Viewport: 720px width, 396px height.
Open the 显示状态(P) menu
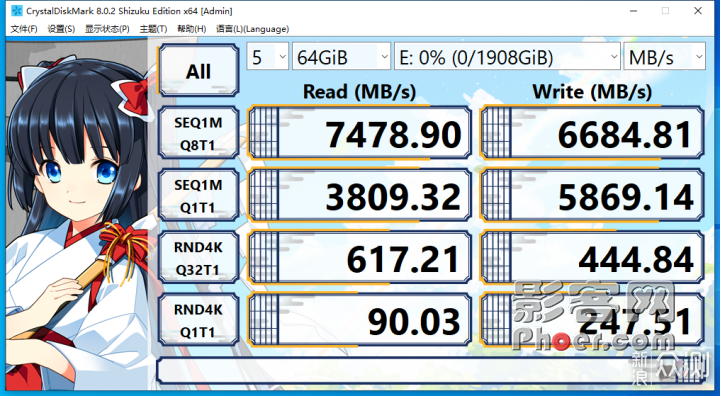[x=107, y=29]
